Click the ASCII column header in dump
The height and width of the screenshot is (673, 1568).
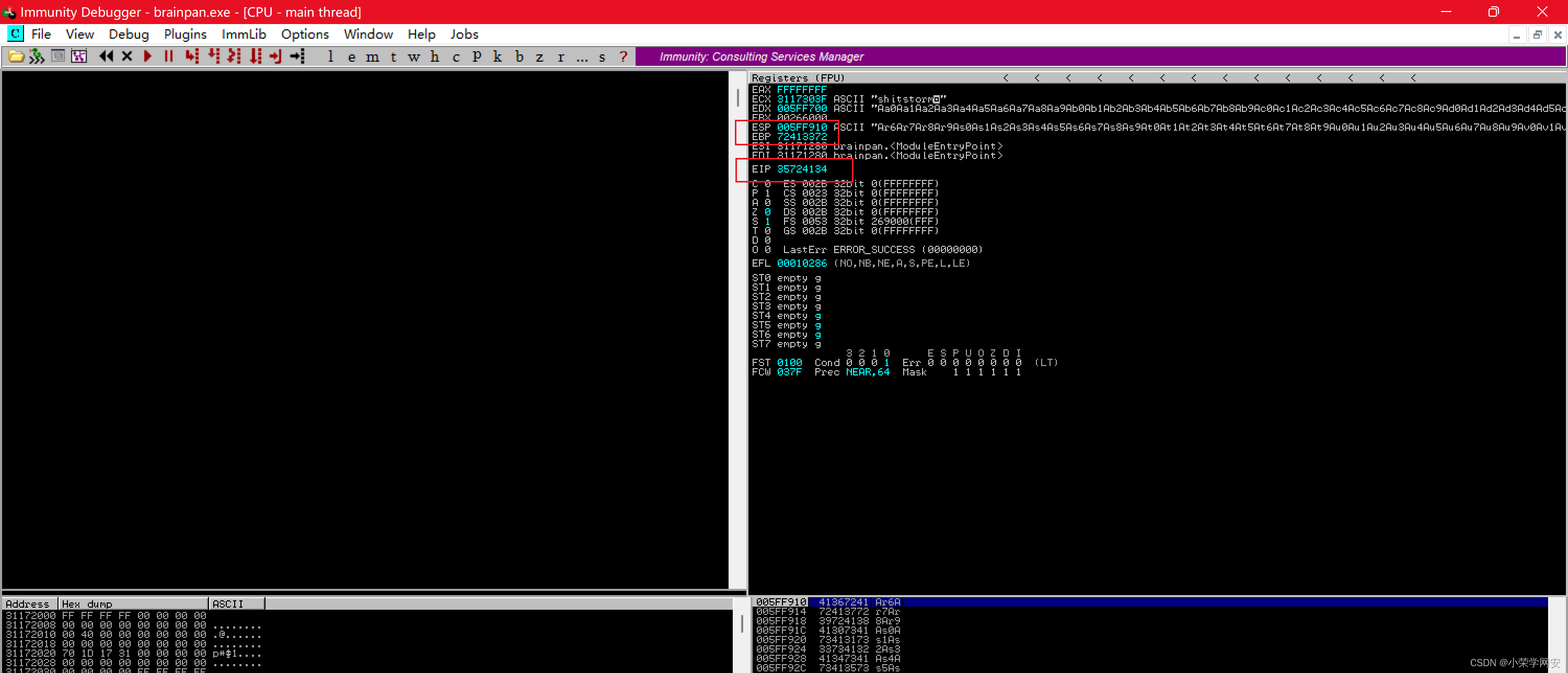(237, 603)
